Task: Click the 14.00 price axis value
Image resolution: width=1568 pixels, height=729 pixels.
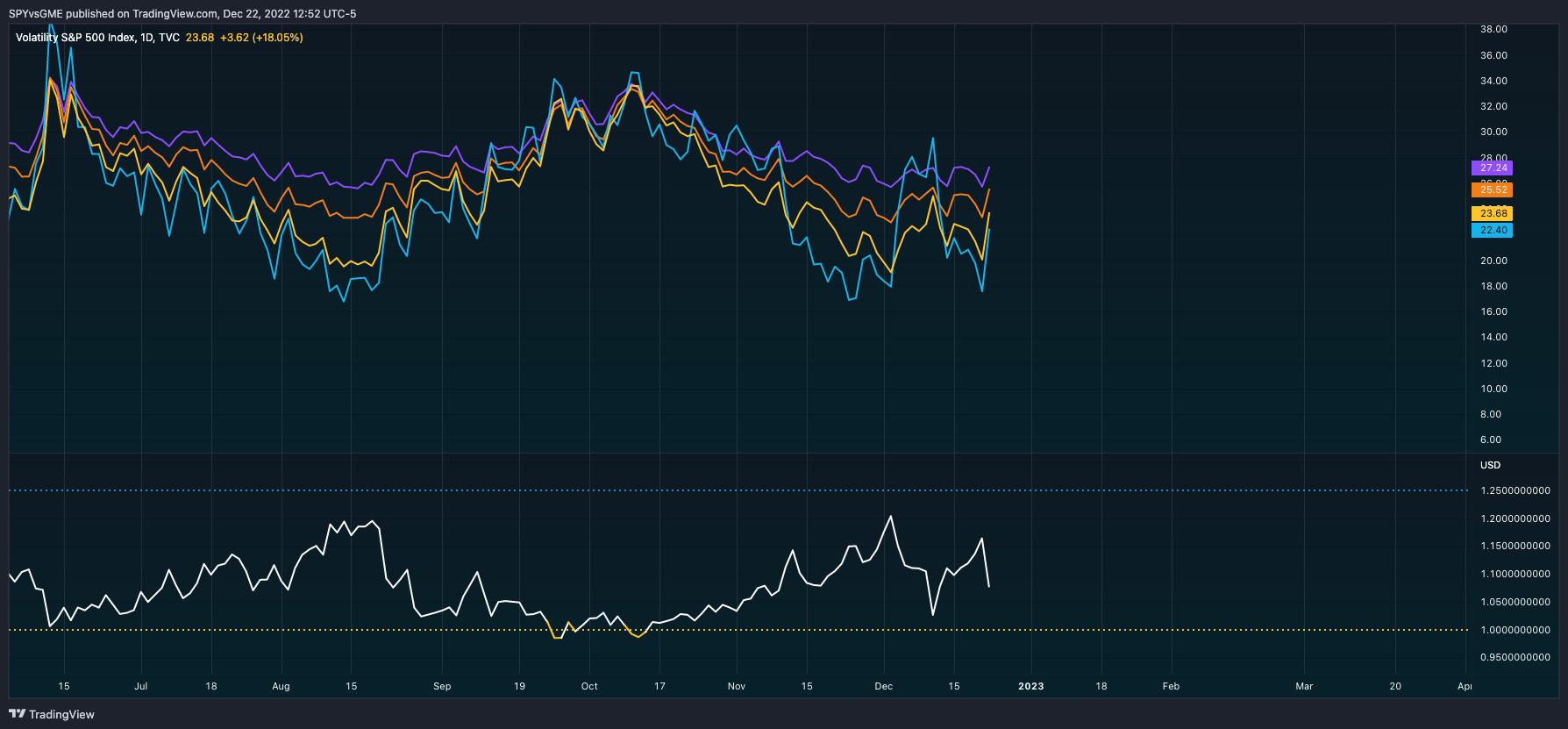Action: point(1493,337)
